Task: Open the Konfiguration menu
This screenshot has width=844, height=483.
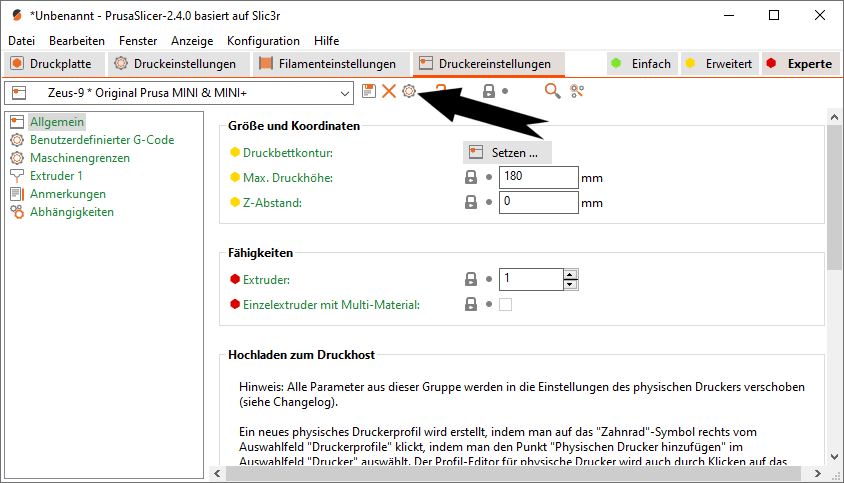Action: tap(263, 40)
